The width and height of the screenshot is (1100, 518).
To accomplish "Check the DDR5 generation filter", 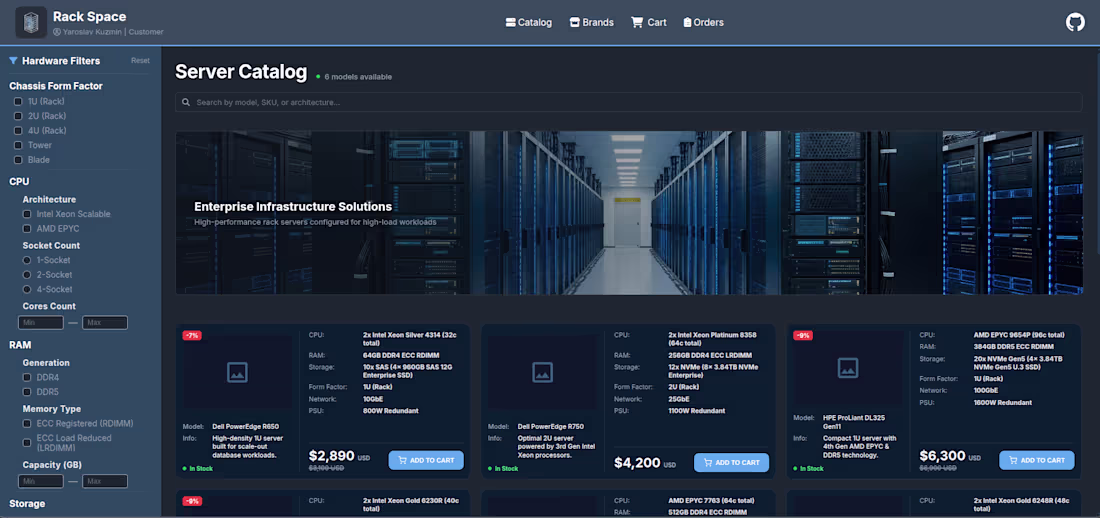I will [27, 392].
